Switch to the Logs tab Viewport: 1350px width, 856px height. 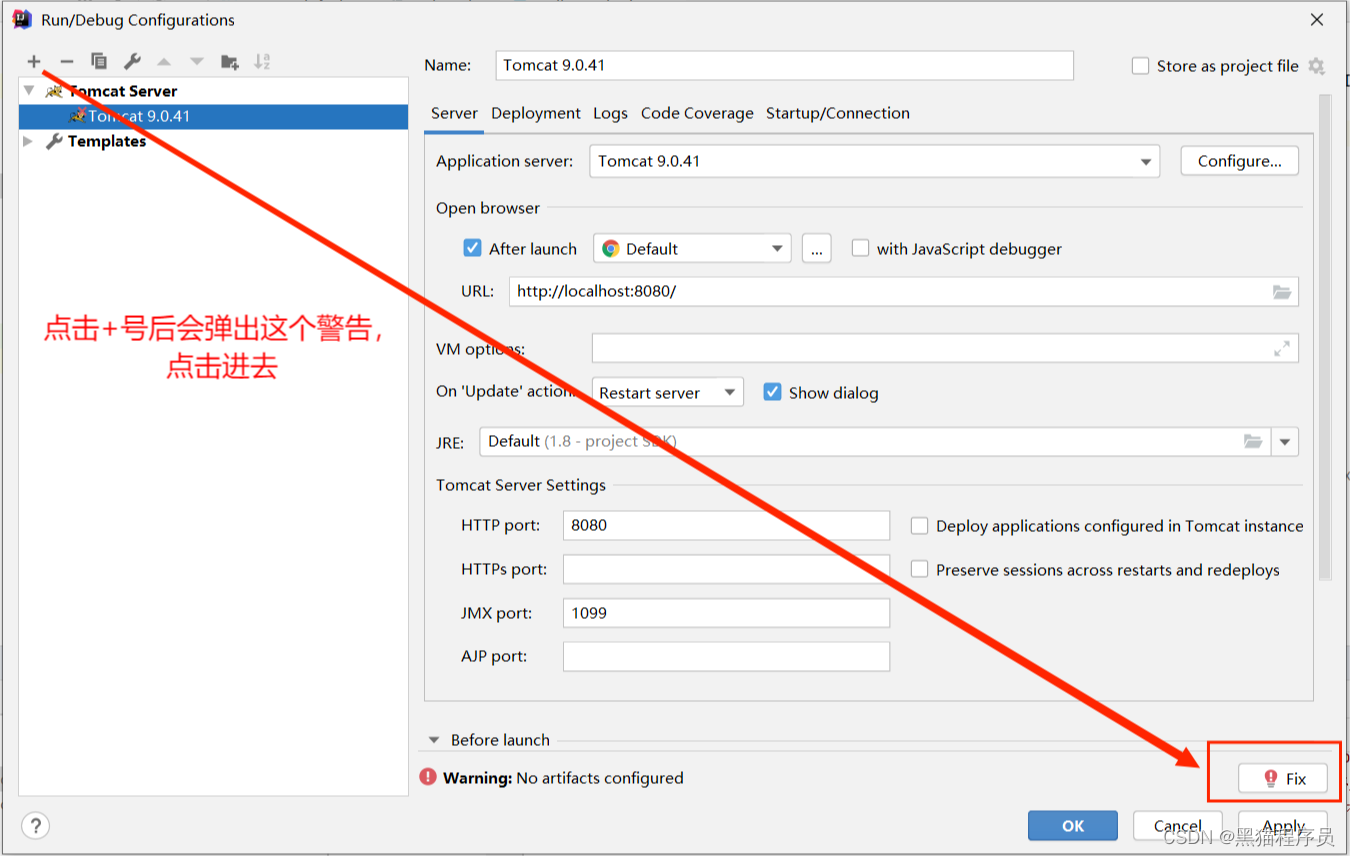point(610,114)
